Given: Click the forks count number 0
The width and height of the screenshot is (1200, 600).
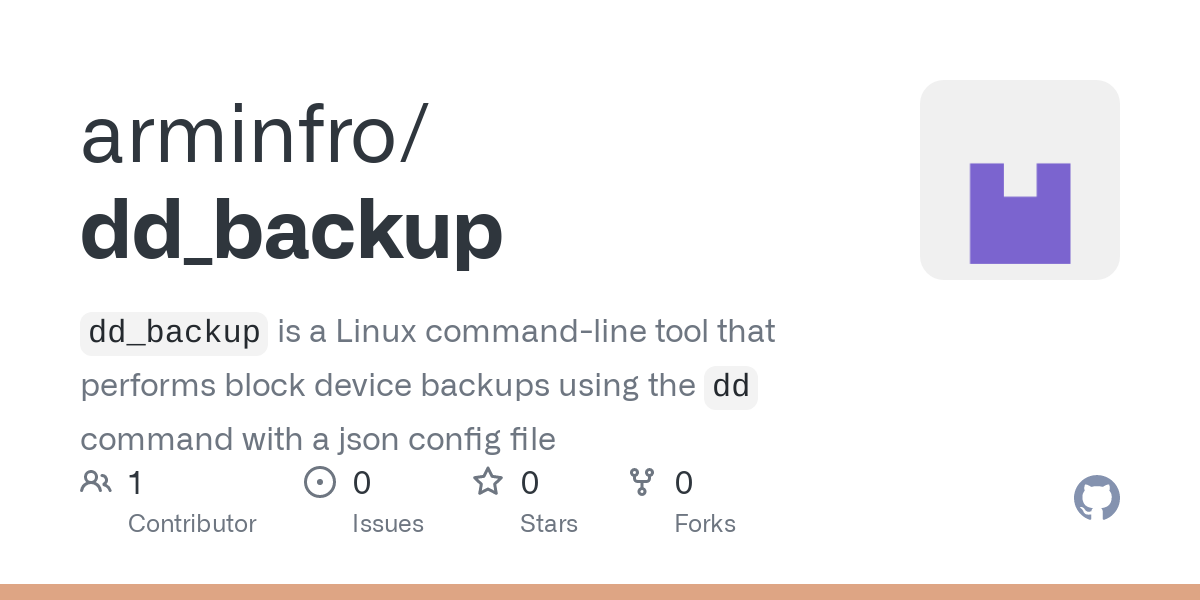Looking at the screenshot, I should coord(684,483).
